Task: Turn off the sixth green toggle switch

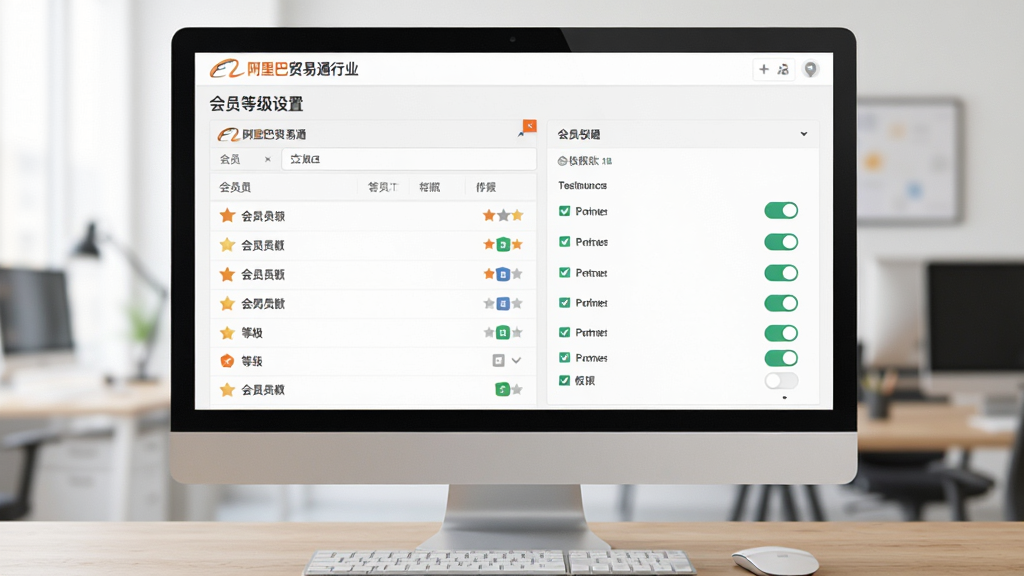Action: click(x=781, y=358)
